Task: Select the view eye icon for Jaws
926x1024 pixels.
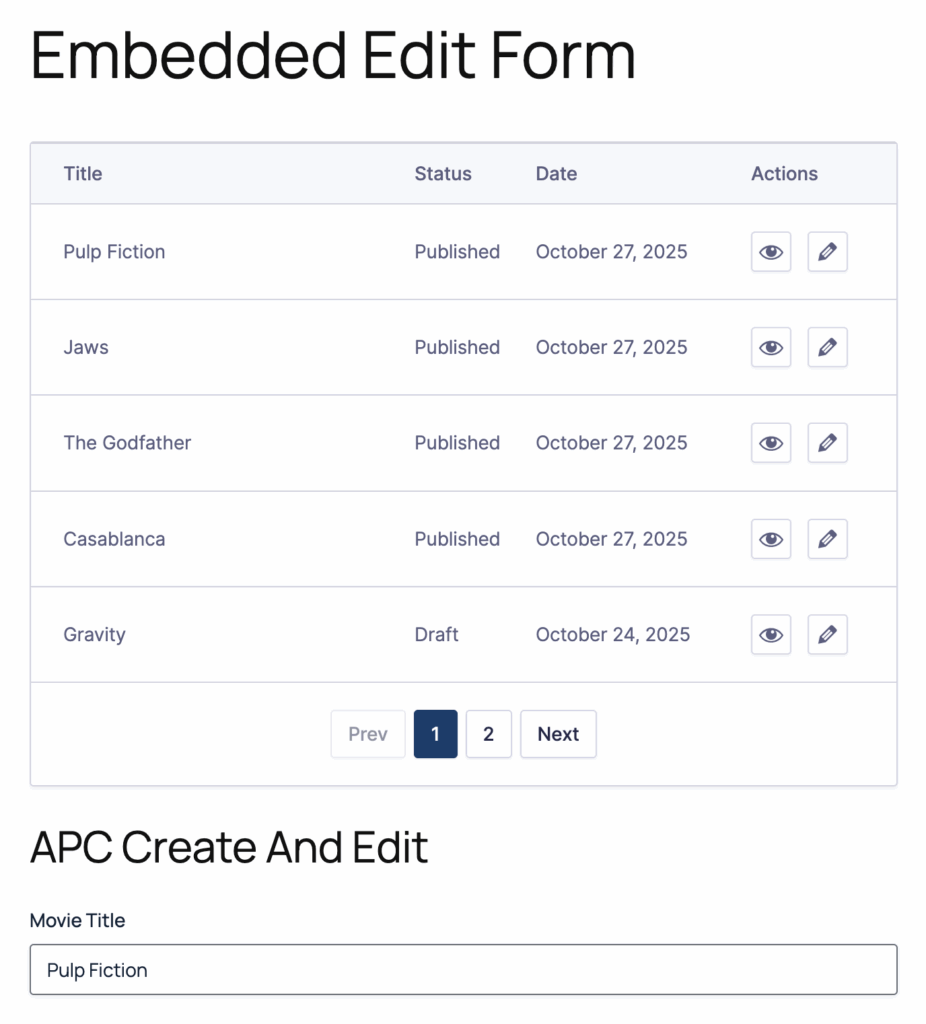Action: coord(770,347)
